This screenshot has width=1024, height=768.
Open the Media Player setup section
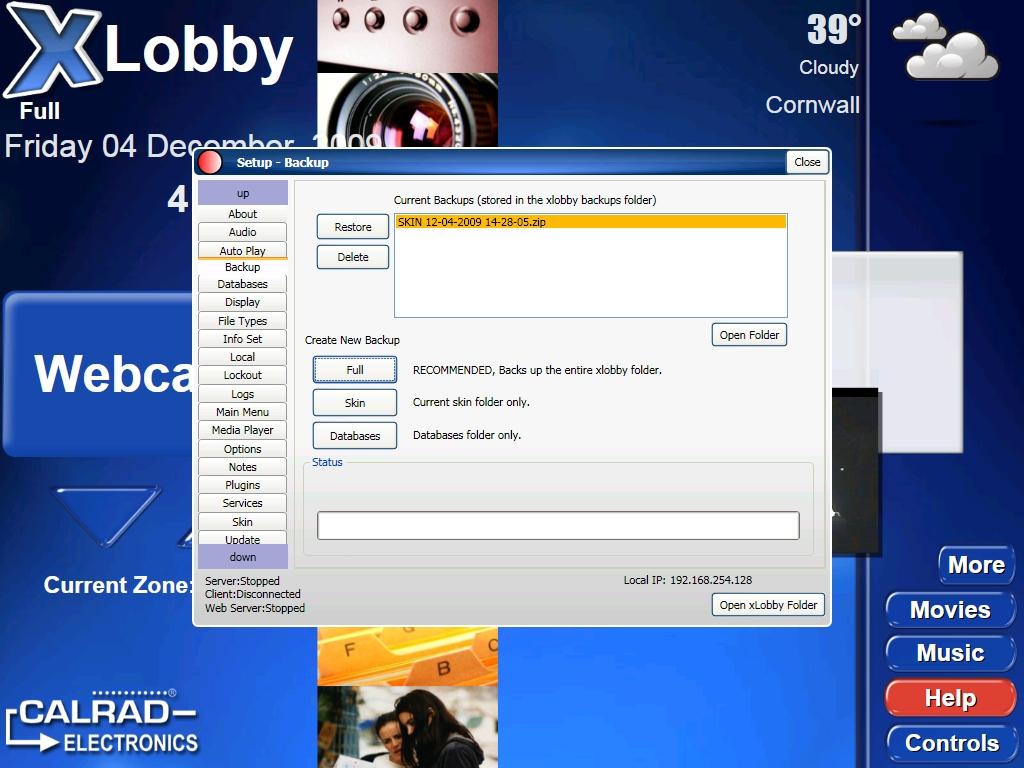tap(242, 430)
